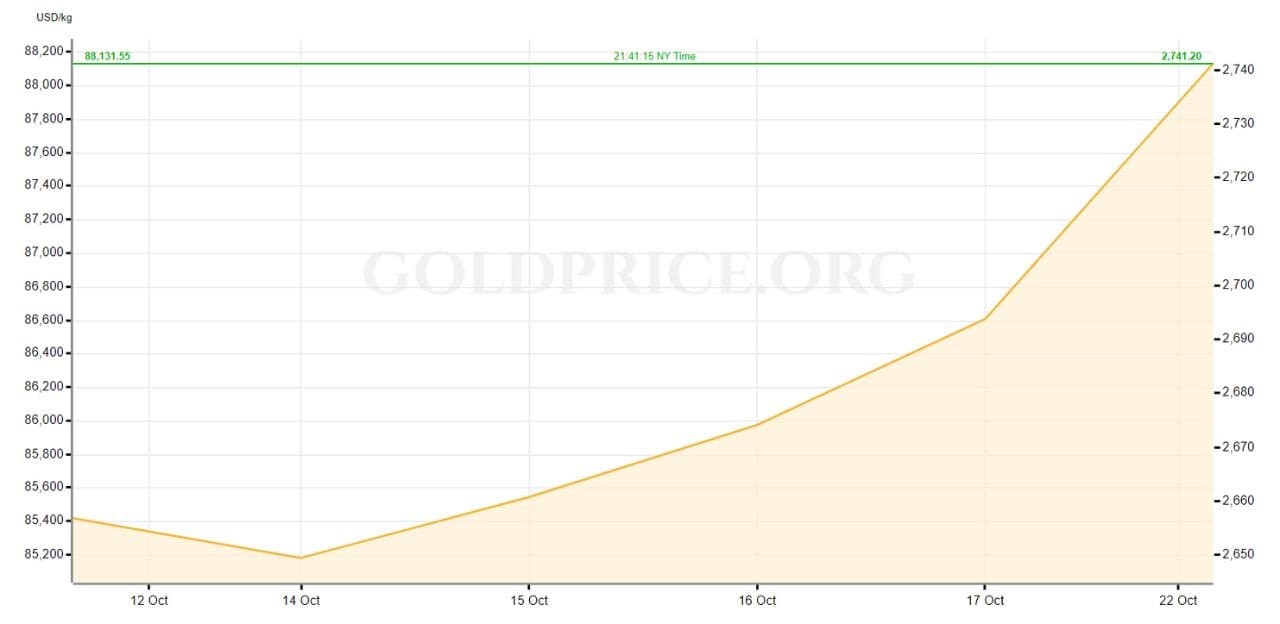
Task: Click the 85,200 left axis label
Action: coord(47,554)
